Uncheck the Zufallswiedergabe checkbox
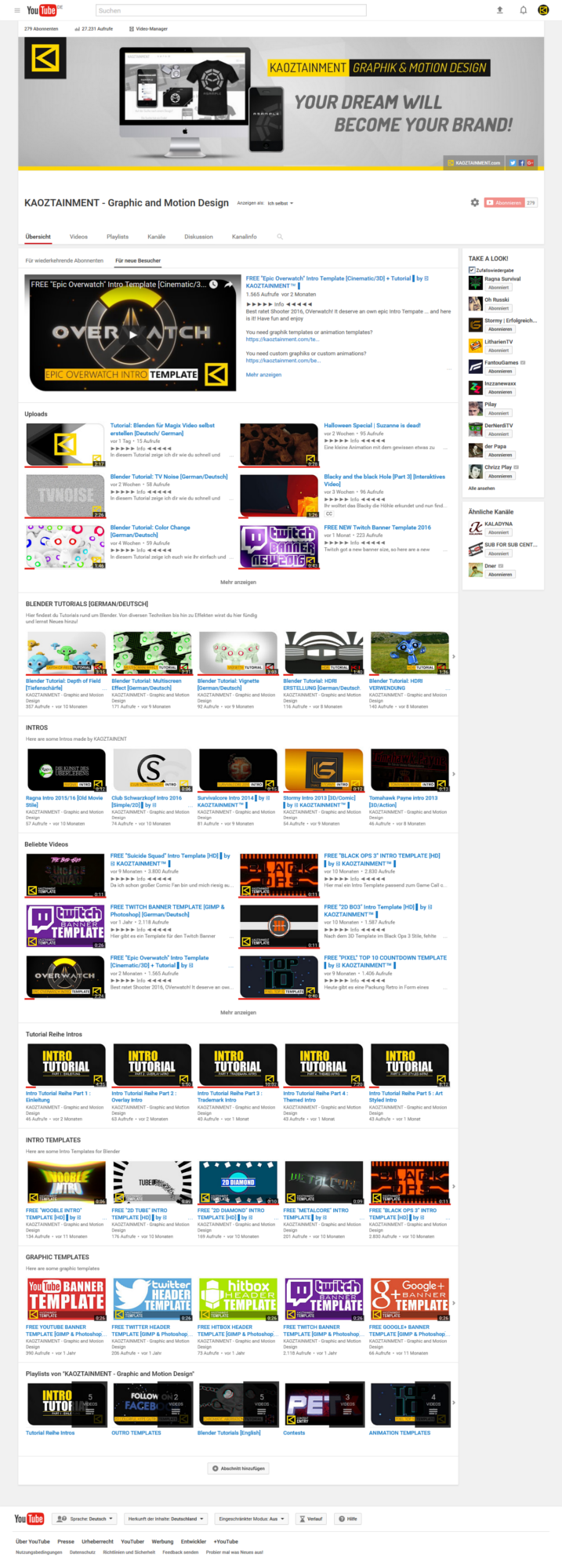The image size is (562, 1568). (472, 270)
